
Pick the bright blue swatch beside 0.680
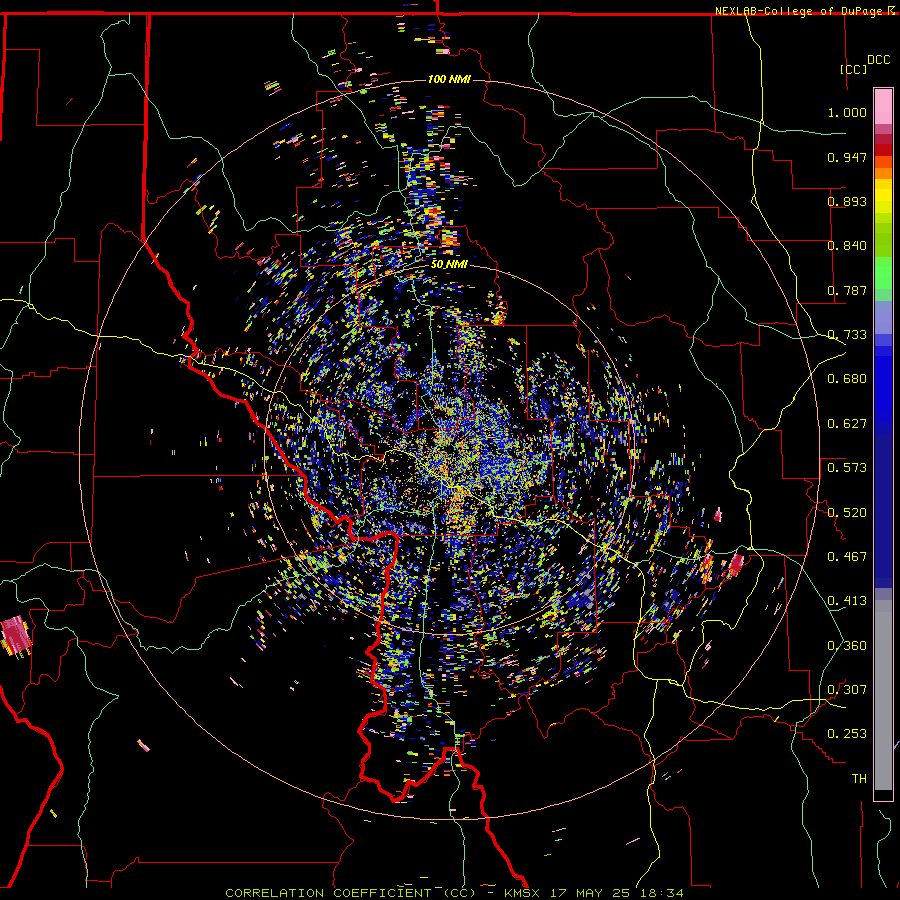click(883, 385)
